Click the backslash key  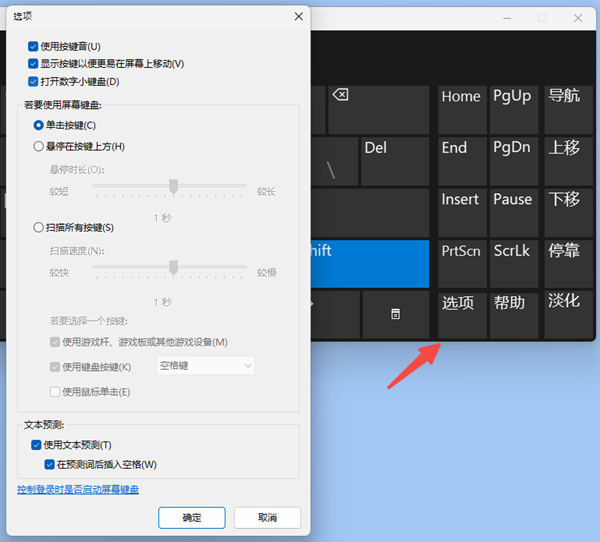click(334, 161)
